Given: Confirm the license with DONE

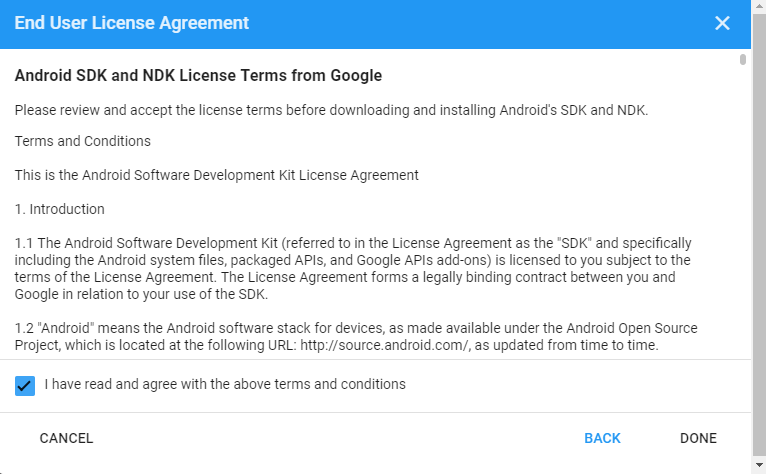Looking at the screenshot, I should 698,438.
